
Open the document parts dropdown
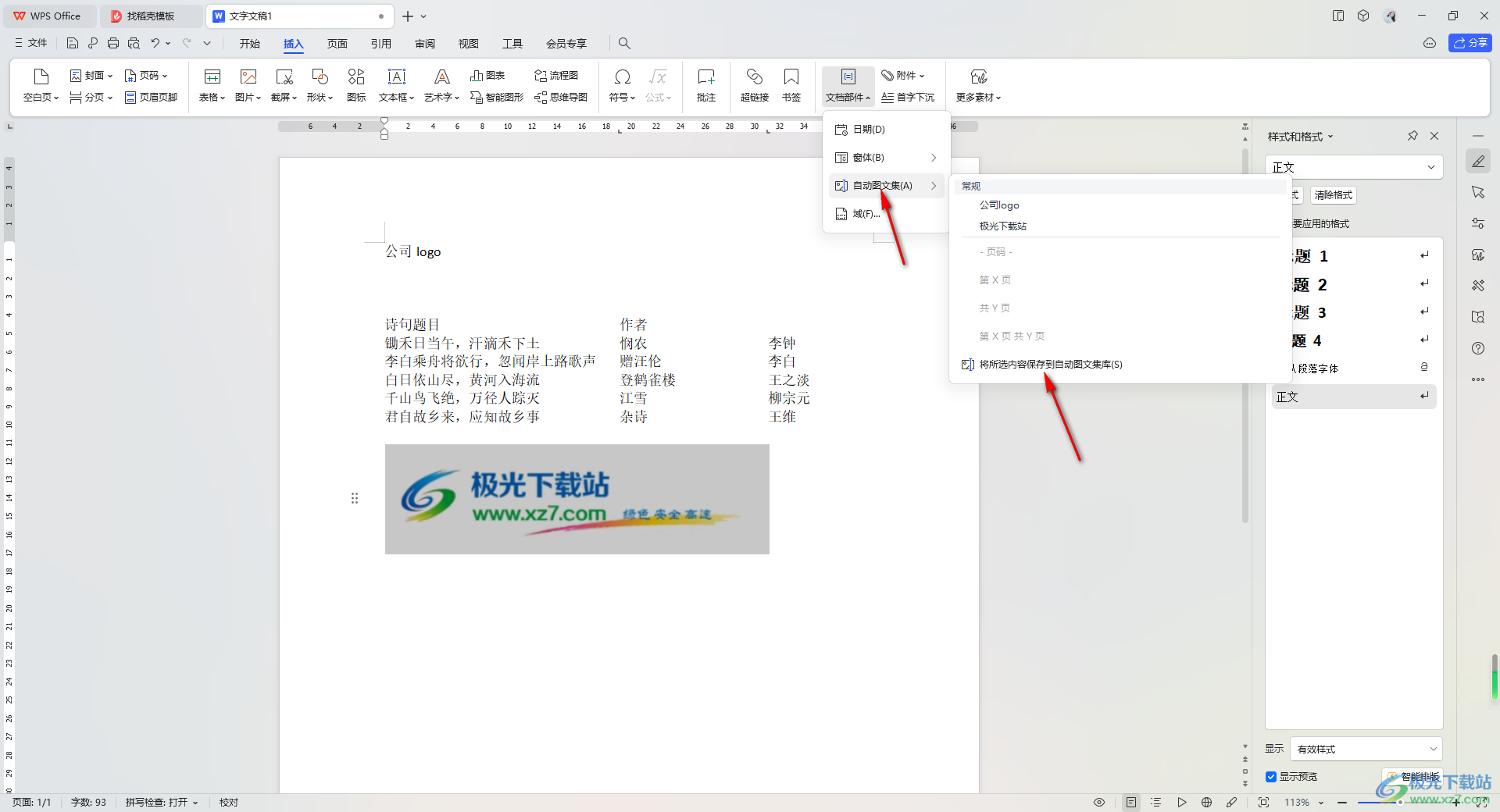pyautogui.click(x=848, y=85)
